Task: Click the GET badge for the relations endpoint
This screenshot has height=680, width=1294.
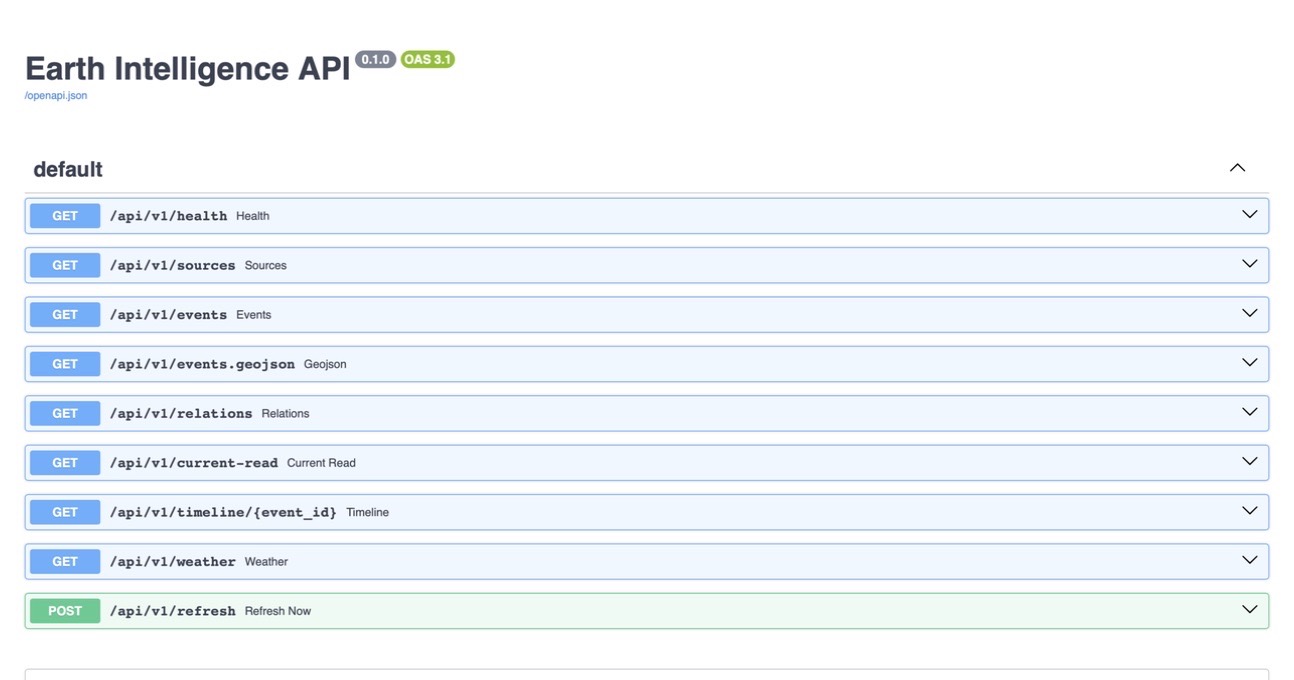Action: click(65, 413)
